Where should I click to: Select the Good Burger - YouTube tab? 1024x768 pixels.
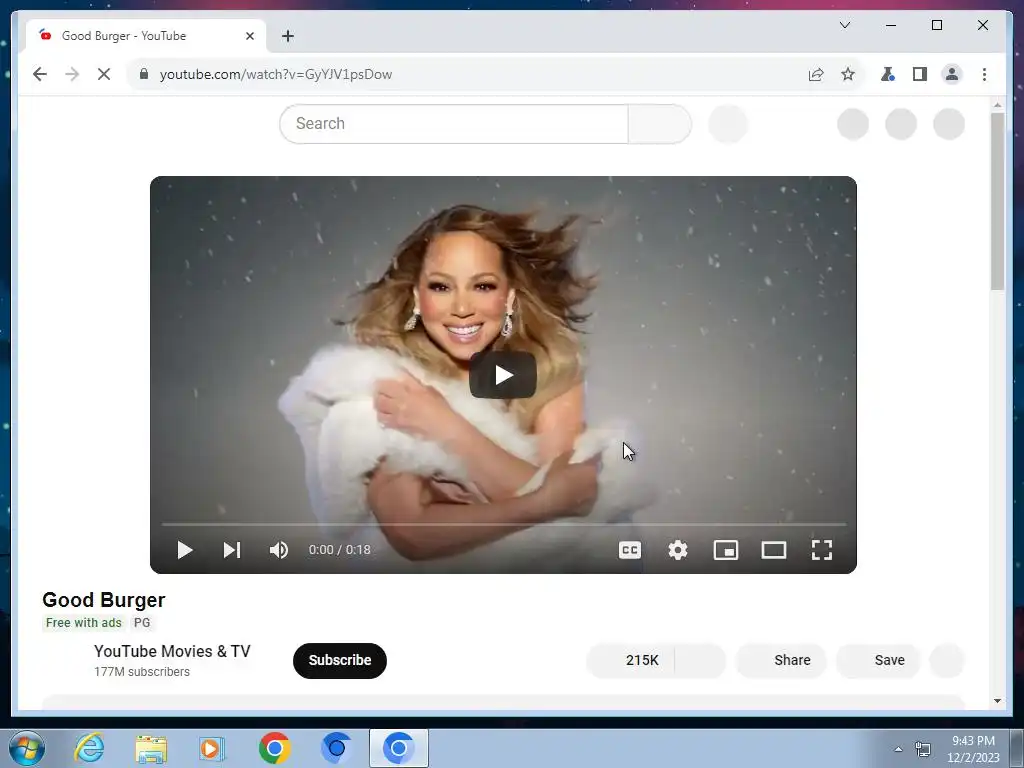pyautogui.click(x=146, y=36)
